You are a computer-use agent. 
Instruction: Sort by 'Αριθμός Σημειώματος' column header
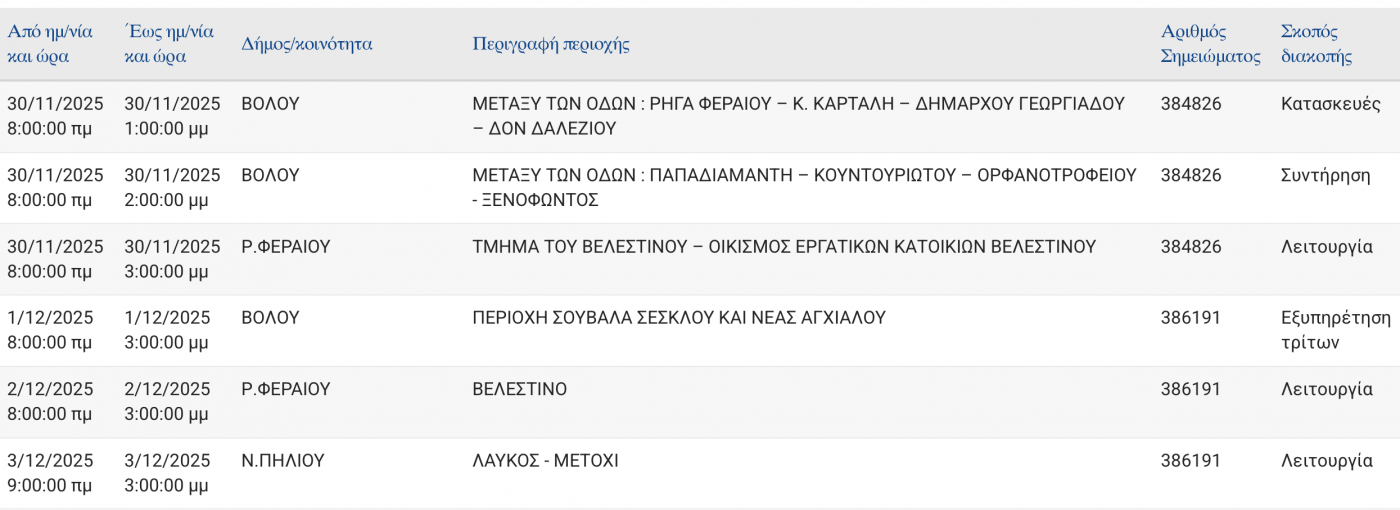click(1210, 44)
